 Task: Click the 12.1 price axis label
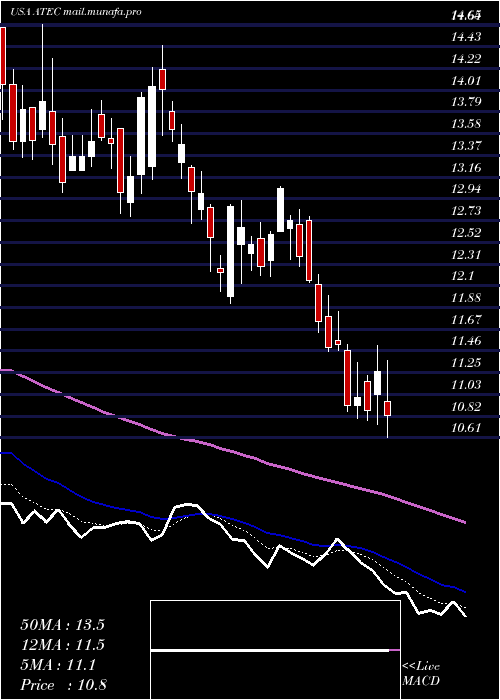coord(462,276)
